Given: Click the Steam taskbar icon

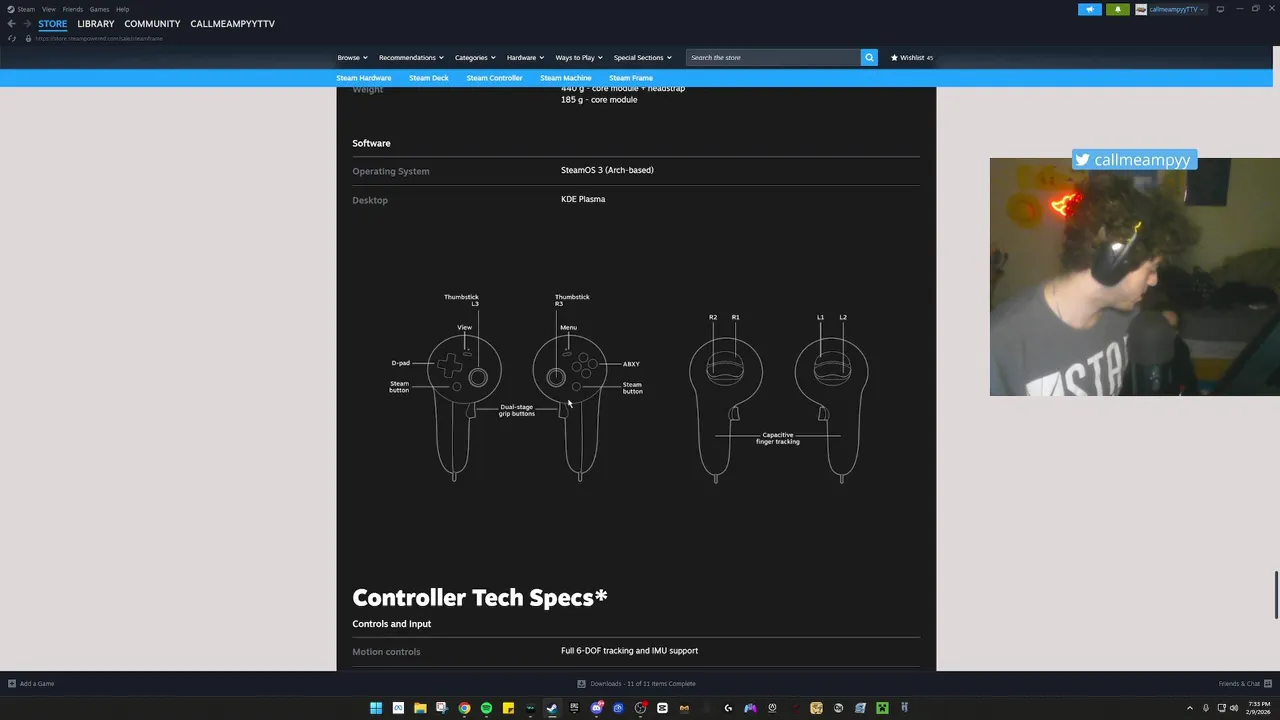Looking at the screenshot, I should tap(551, 708).
